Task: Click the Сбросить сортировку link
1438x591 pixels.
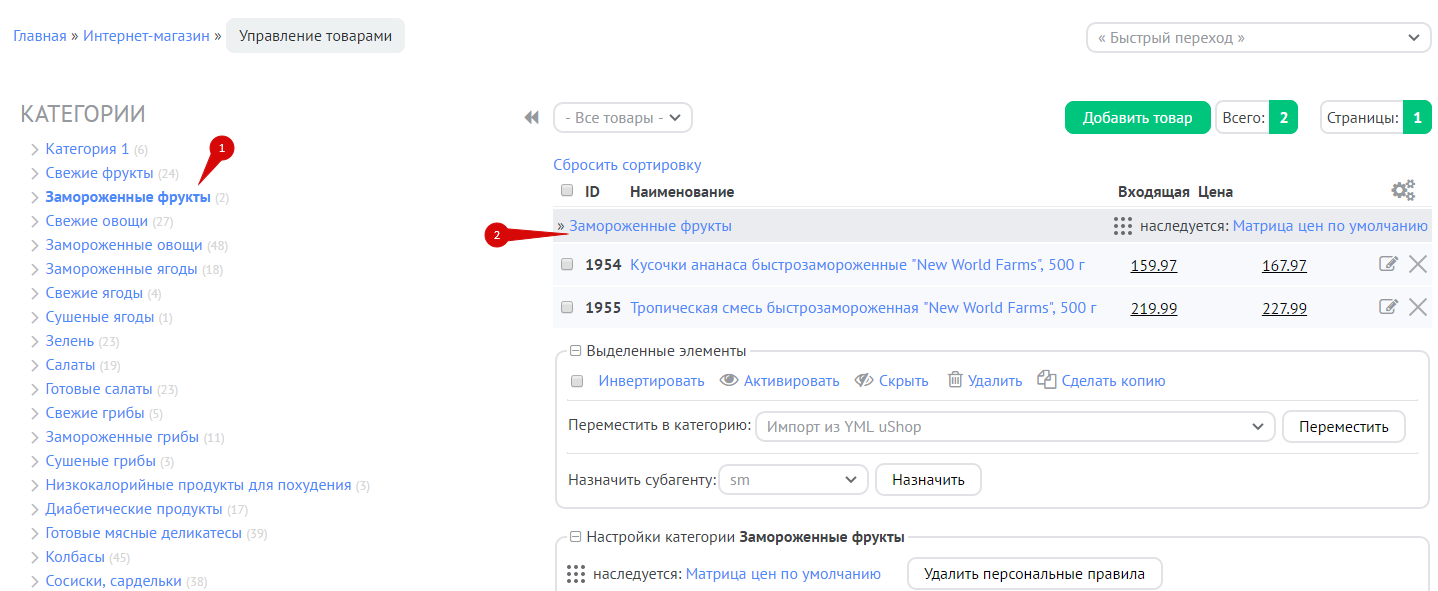Action: coord(627,165)
